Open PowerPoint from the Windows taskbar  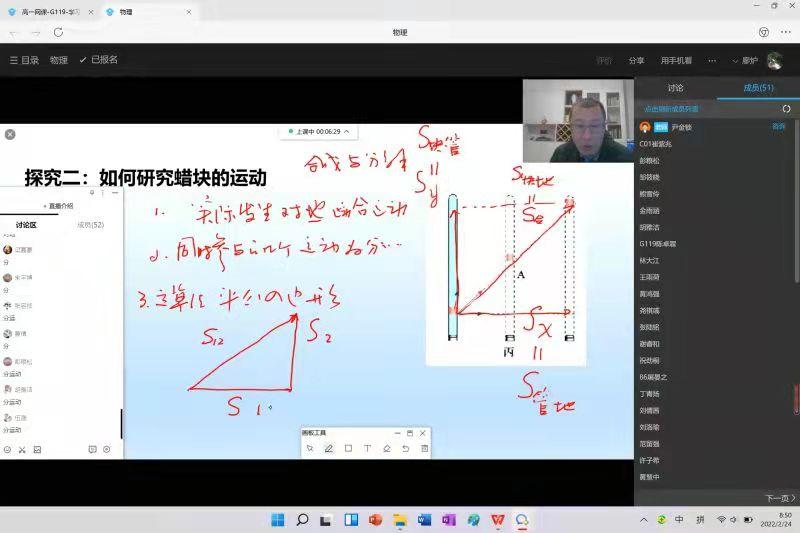coord(375,520)
